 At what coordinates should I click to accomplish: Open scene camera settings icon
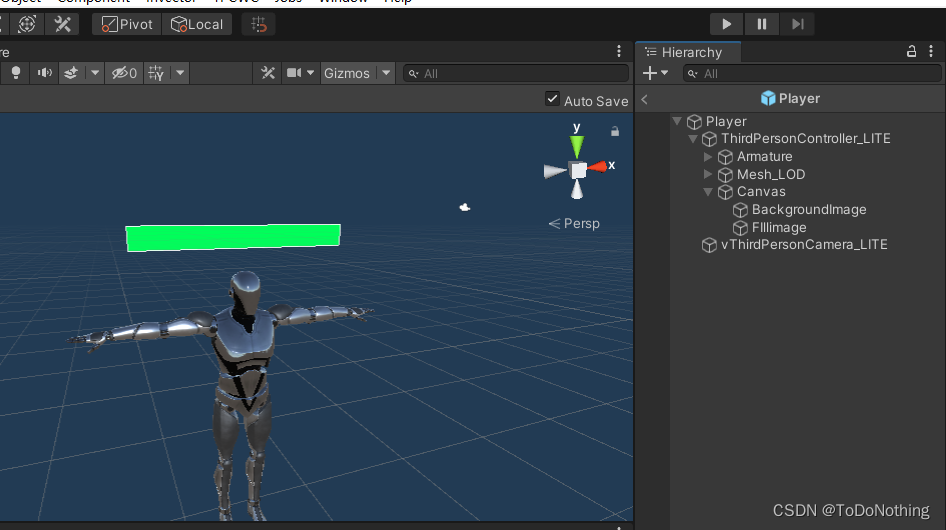click(x=294, y=73)
